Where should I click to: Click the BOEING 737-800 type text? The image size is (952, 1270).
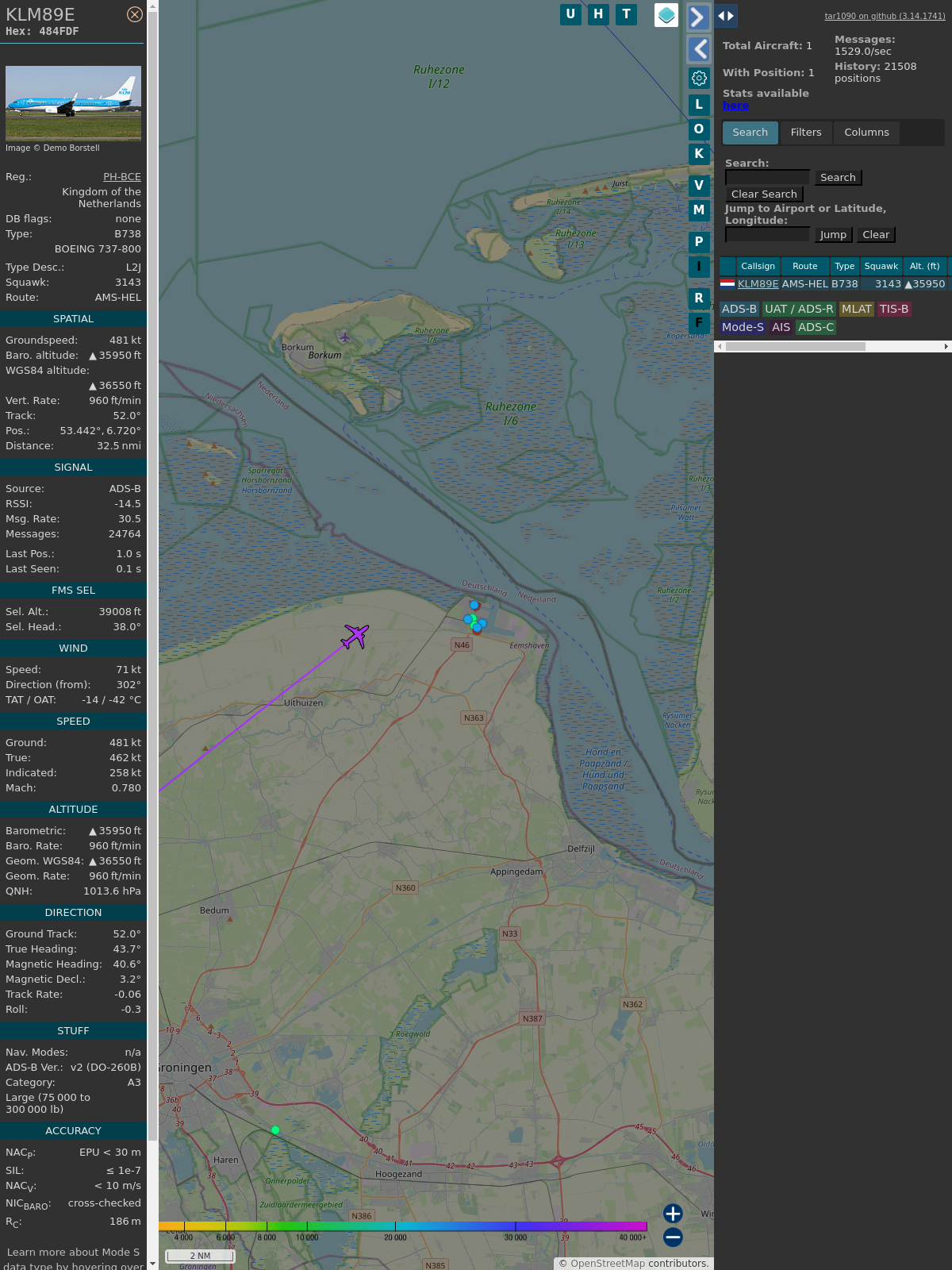(98, 249)
